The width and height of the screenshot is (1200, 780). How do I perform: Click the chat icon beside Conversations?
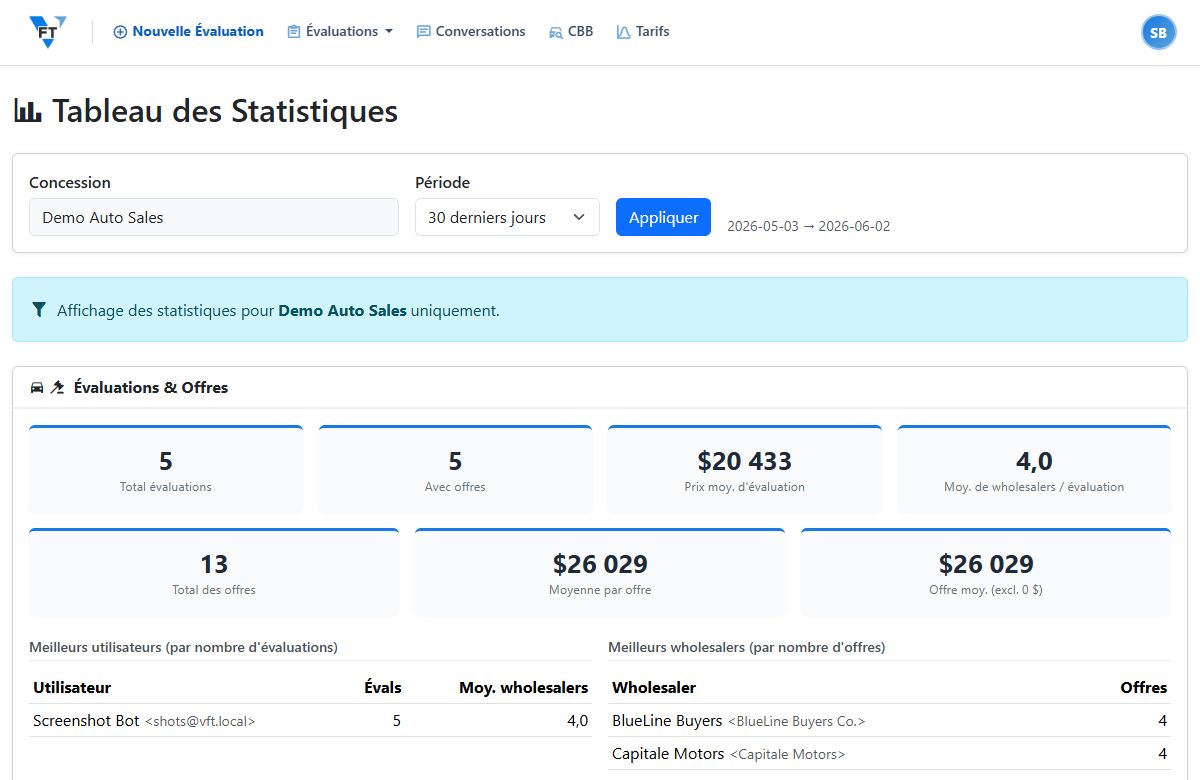pos(423,32)
